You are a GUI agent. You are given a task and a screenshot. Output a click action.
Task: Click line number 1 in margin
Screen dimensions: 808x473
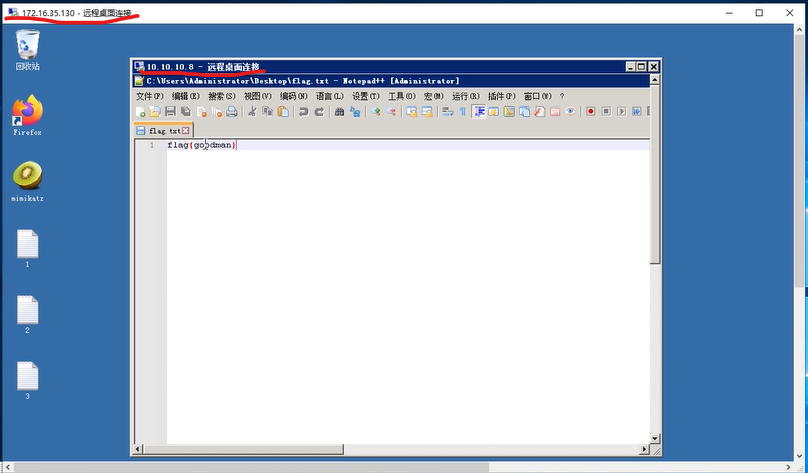pos(152,145)
